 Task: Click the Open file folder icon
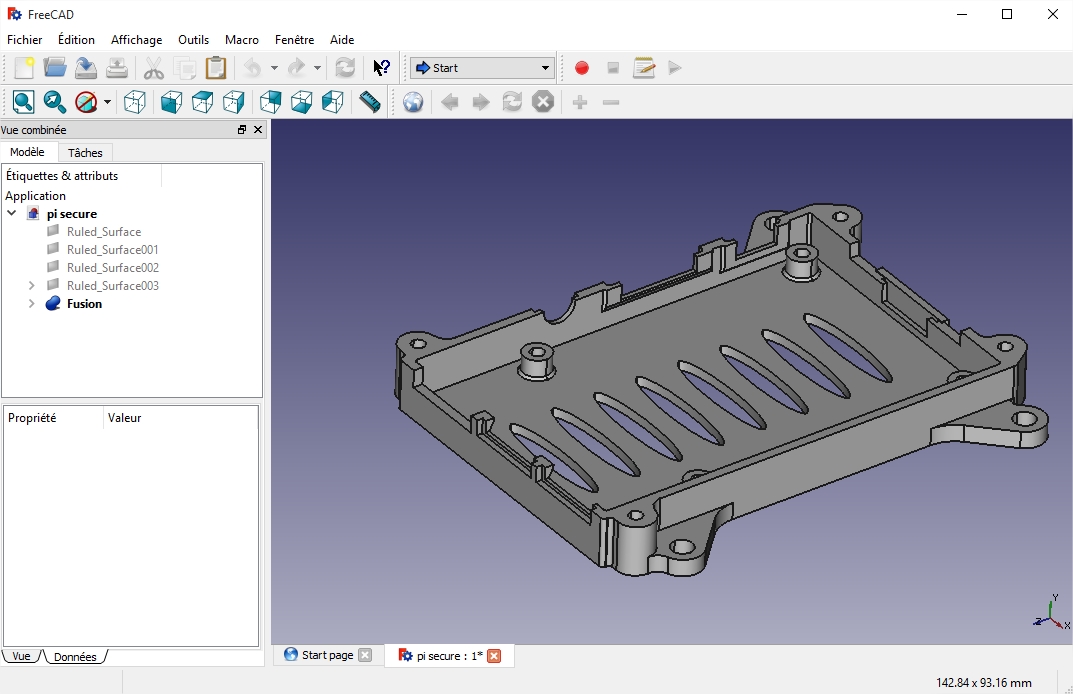click(x=55, y=68)
